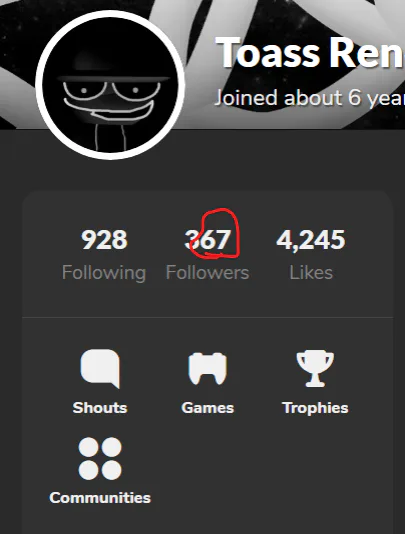Viewport: 405px width, 534px height.
Task: Click the red hand-drawn circle annotation
Action: coord(215,234)
